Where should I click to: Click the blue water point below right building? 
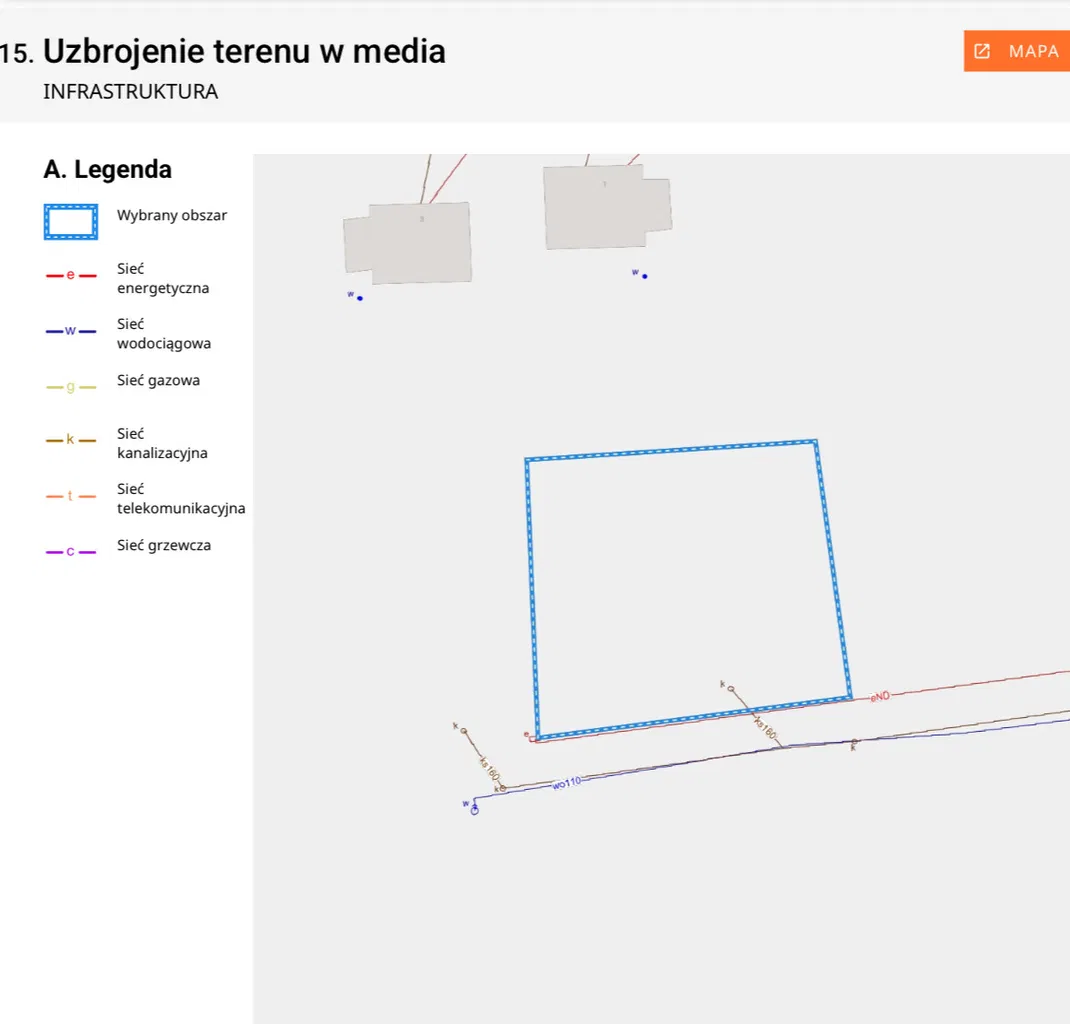(644, 276)
